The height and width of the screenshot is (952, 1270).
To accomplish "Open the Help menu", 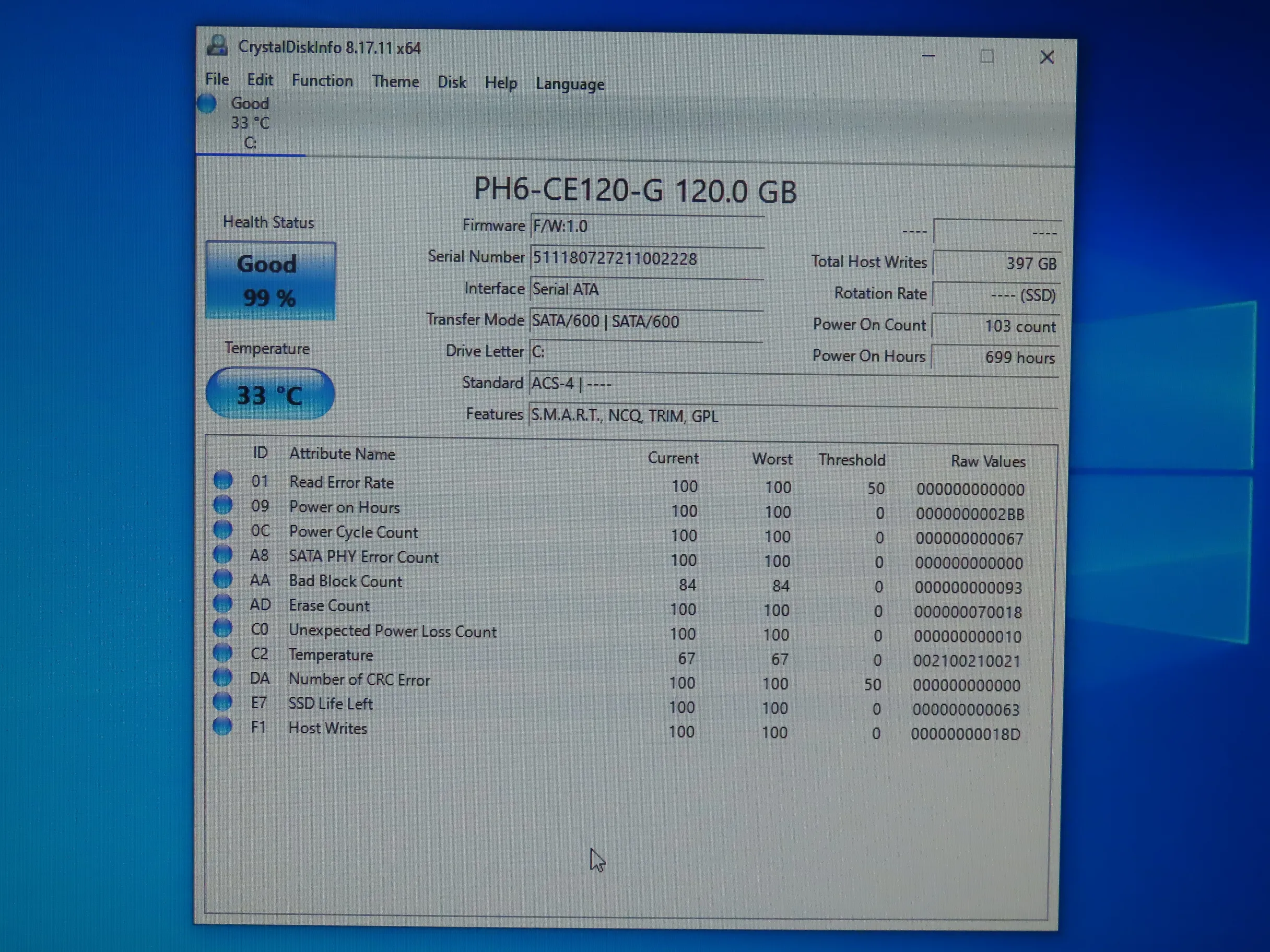I will tap(501, 84).
